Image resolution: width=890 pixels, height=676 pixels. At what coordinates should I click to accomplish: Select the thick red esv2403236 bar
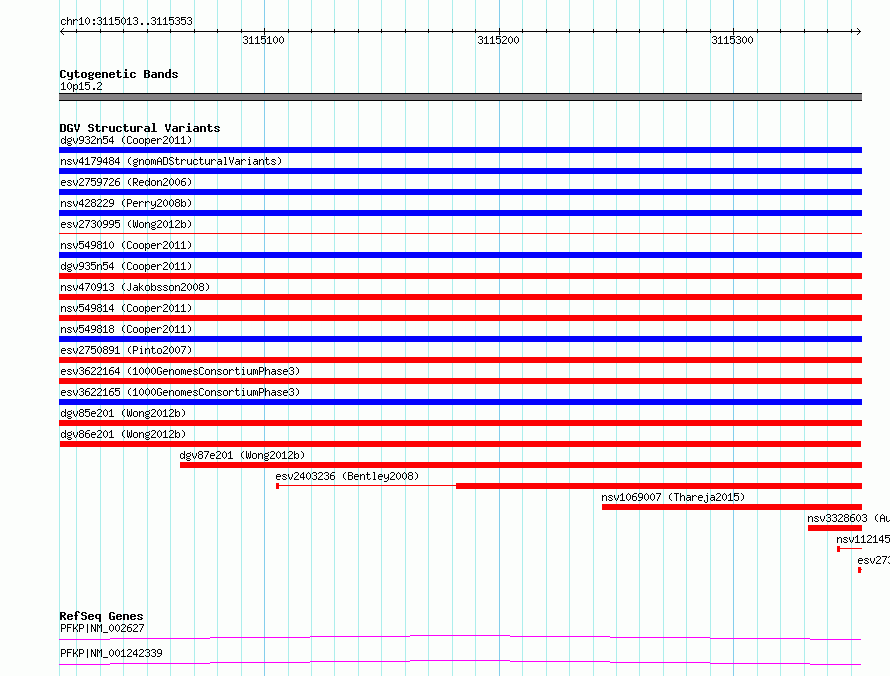pos(659,486)
